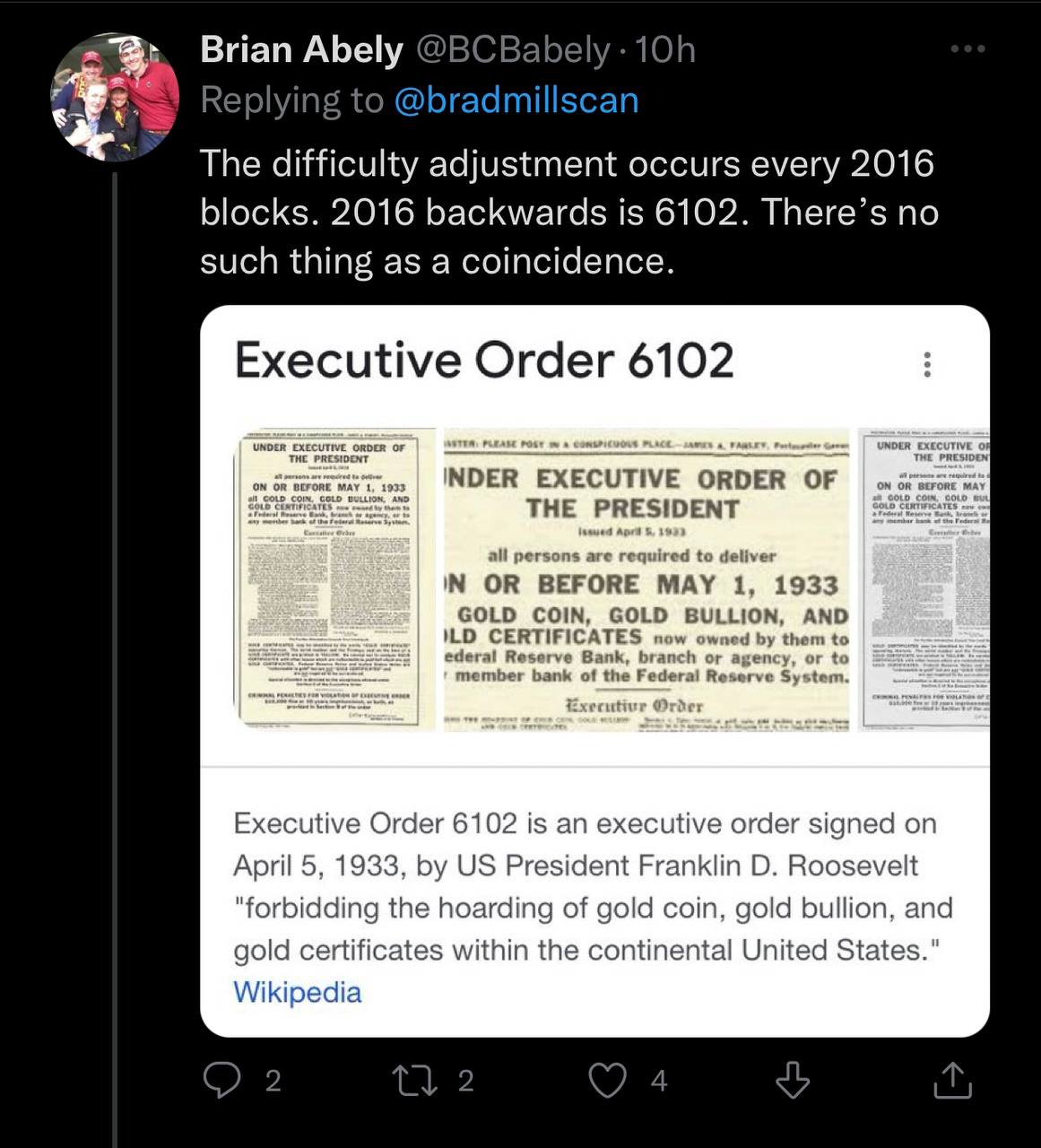Like the tweet with the heart icon
1041x1148 pixels.
coord(607,1080)
